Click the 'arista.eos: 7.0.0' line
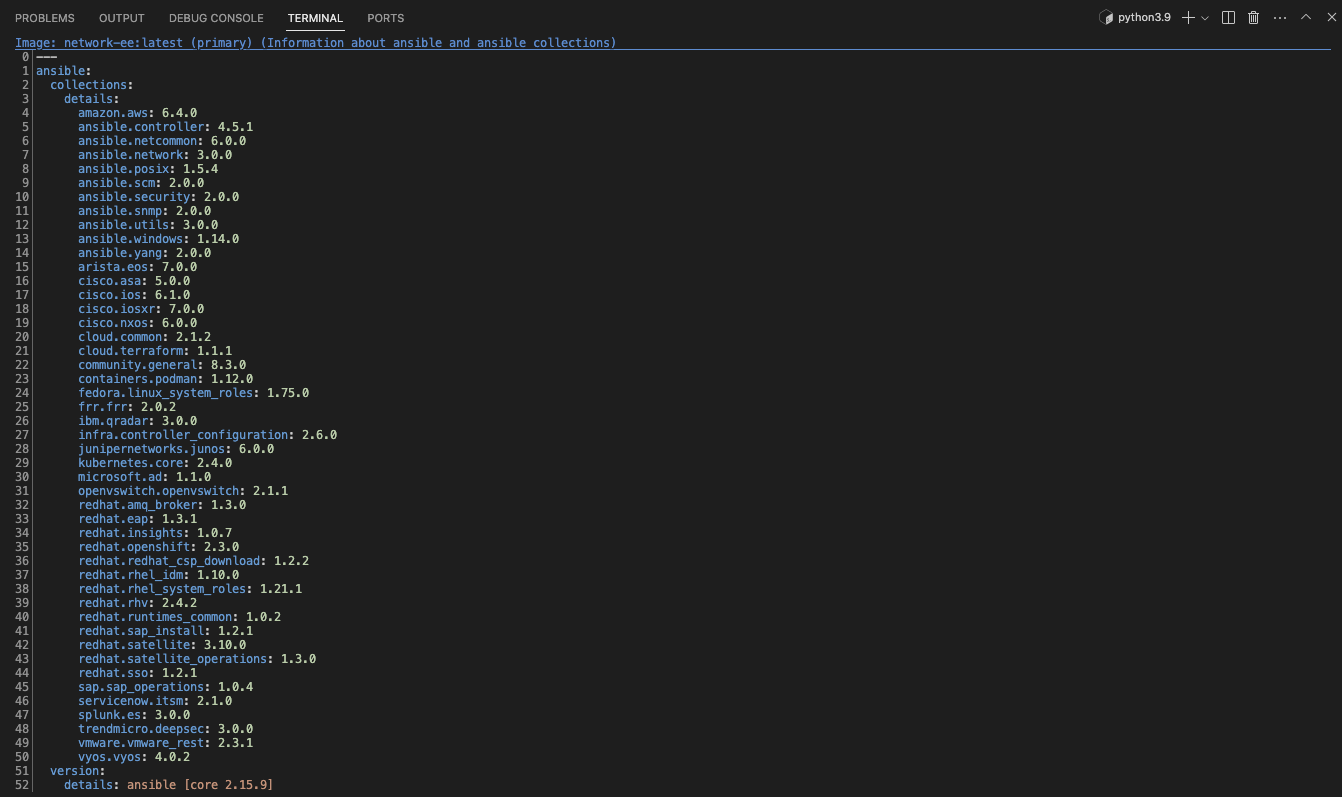This screenshot has width=1342, height=797. pos(138,267)
